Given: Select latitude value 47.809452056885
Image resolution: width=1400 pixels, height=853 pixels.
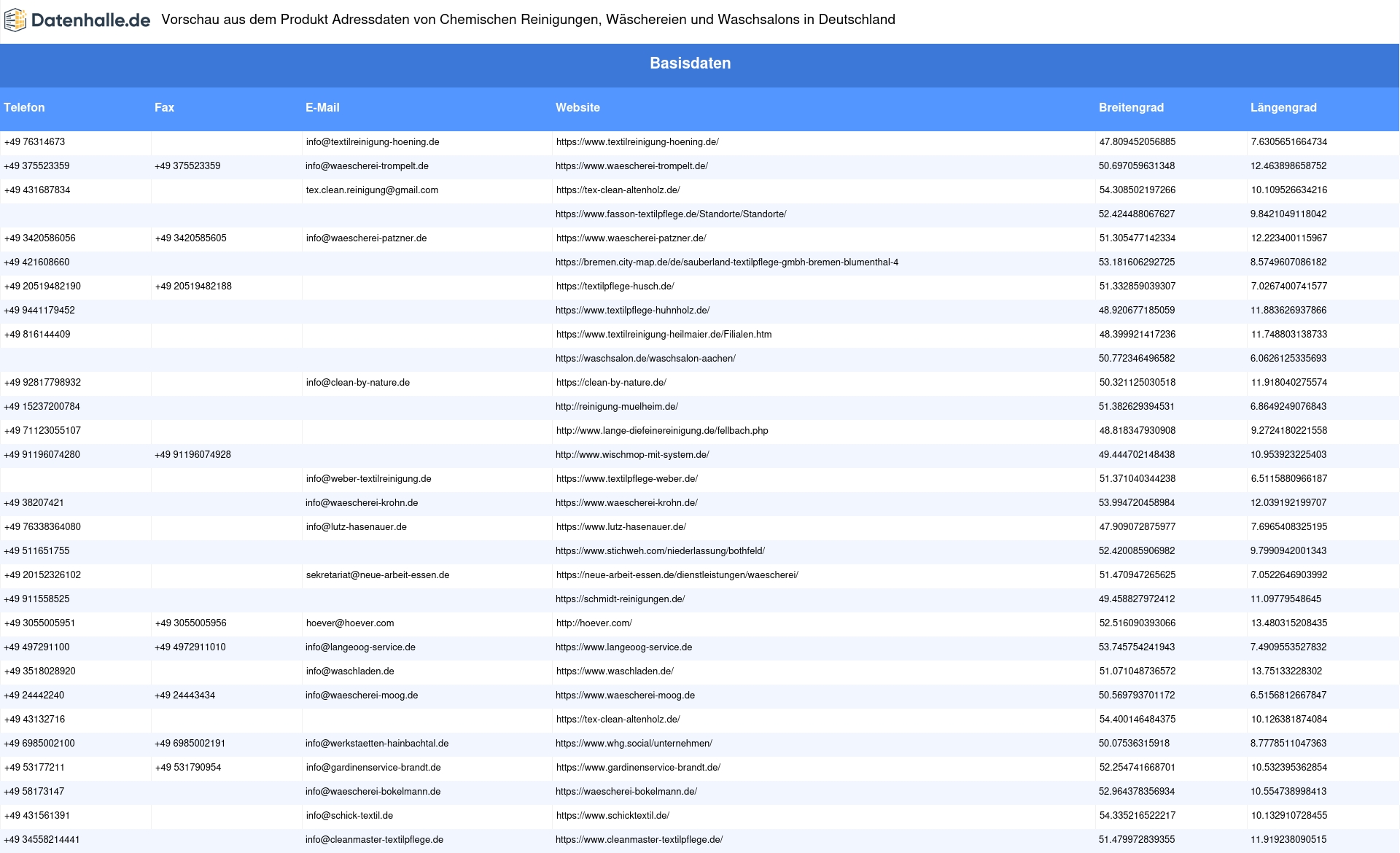Looking at the screenshot, I should pos(1137,142).
